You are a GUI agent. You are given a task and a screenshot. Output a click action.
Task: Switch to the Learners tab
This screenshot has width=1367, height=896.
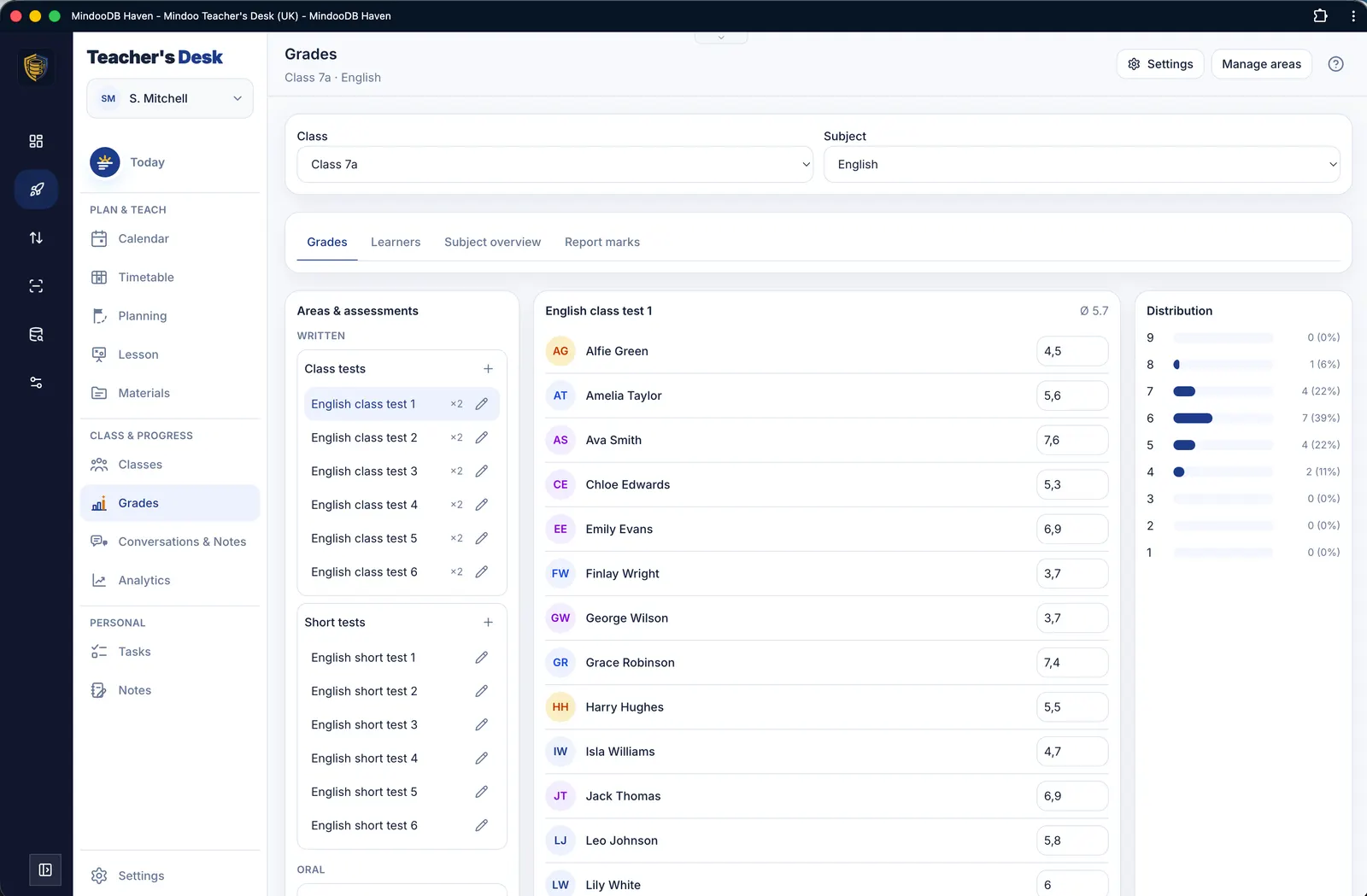396,243
